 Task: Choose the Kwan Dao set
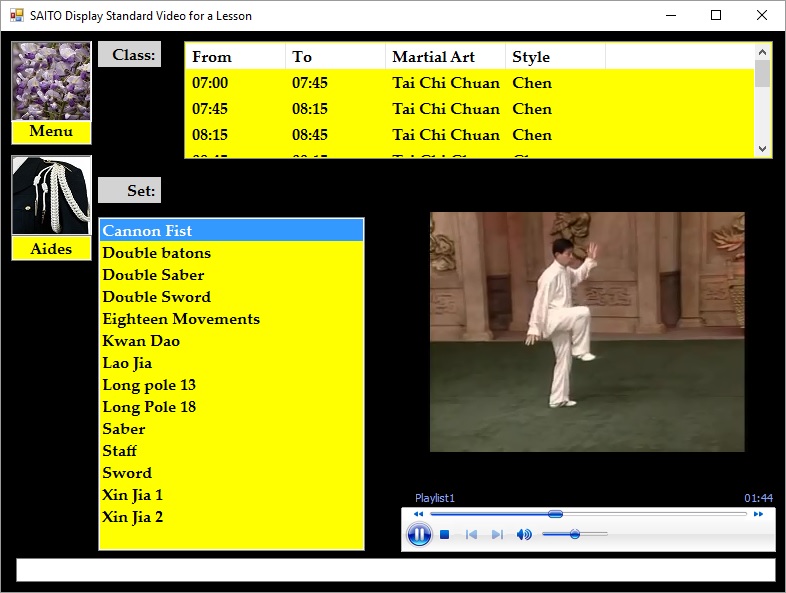(141, 341)
